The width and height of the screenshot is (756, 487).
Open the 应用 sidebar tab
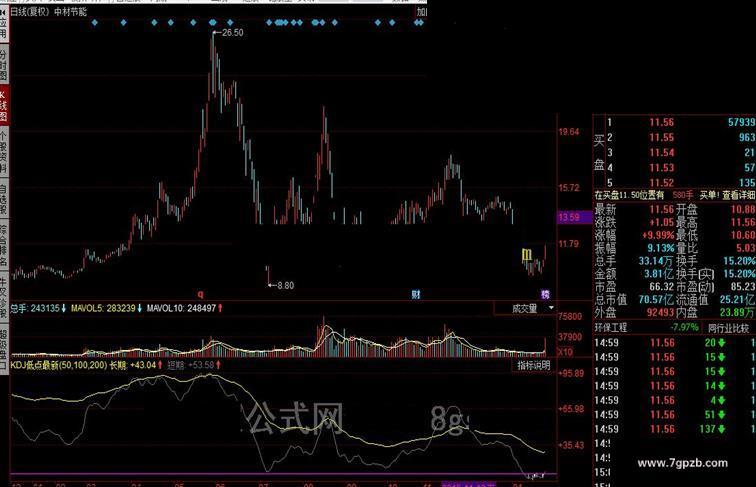(3, 22)
